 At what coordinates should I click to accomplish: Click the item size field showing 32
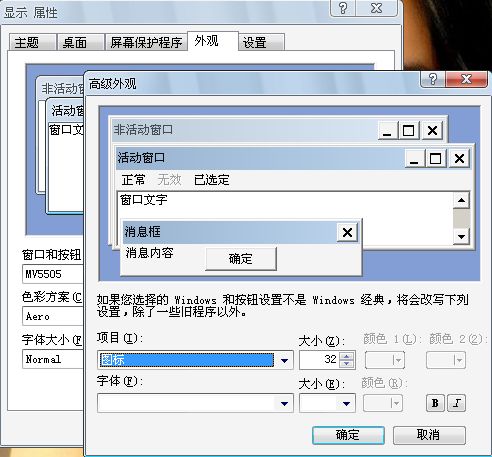pyautogui.click(x=319, y=360)
